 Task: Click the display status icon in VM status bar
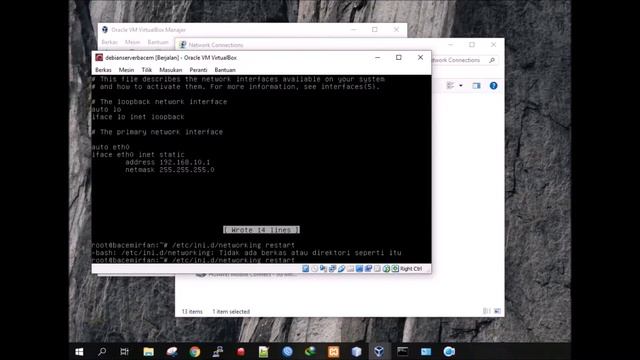point(359,269)
